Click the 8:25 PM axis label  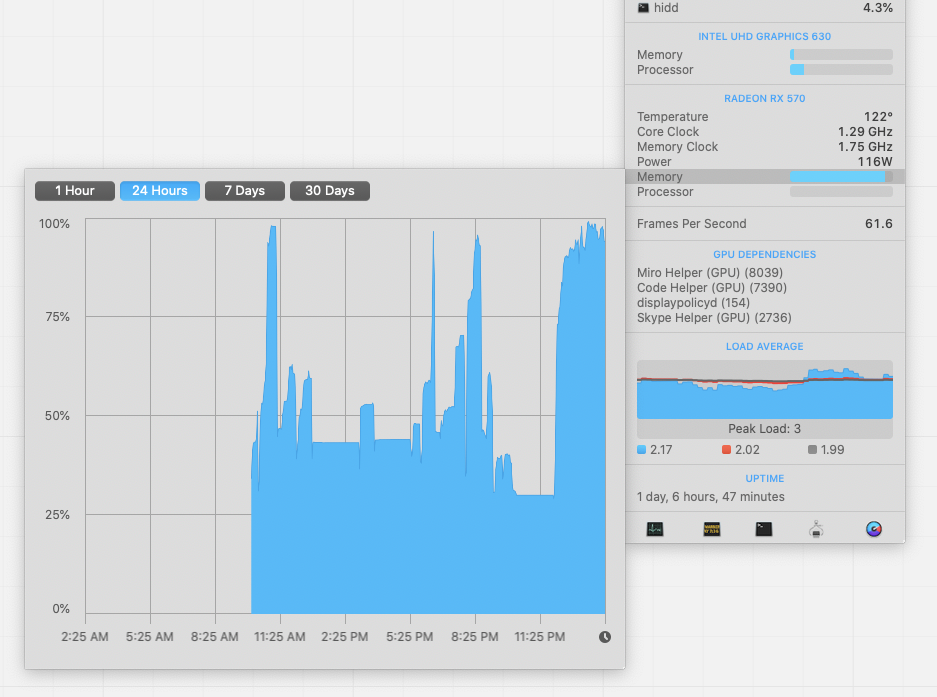474,637
